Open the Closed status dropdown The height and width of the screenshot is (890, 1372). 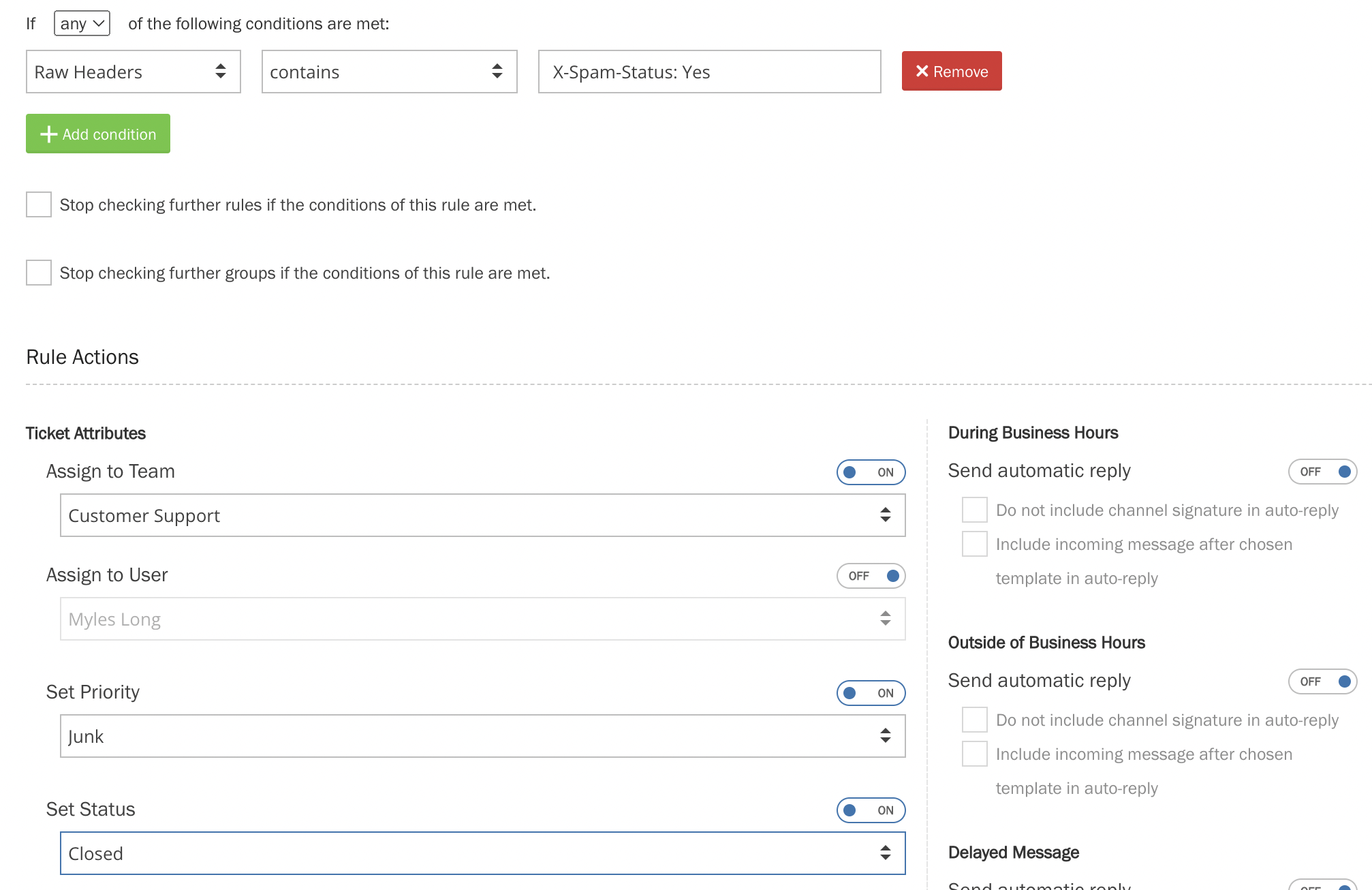point(482,853)
